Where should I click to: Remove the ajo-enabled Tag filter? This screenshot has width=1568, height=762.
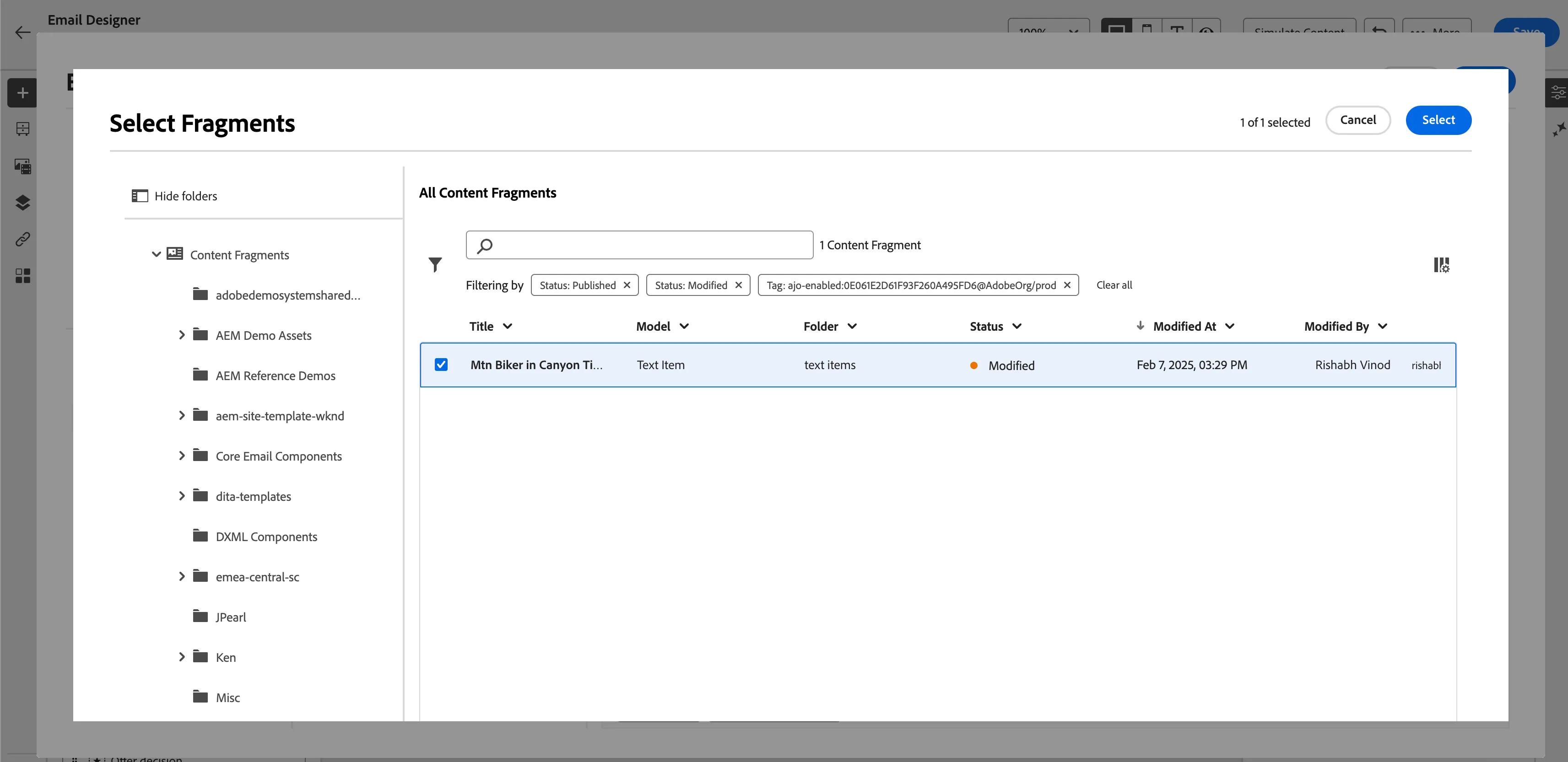coord(1066,284)
